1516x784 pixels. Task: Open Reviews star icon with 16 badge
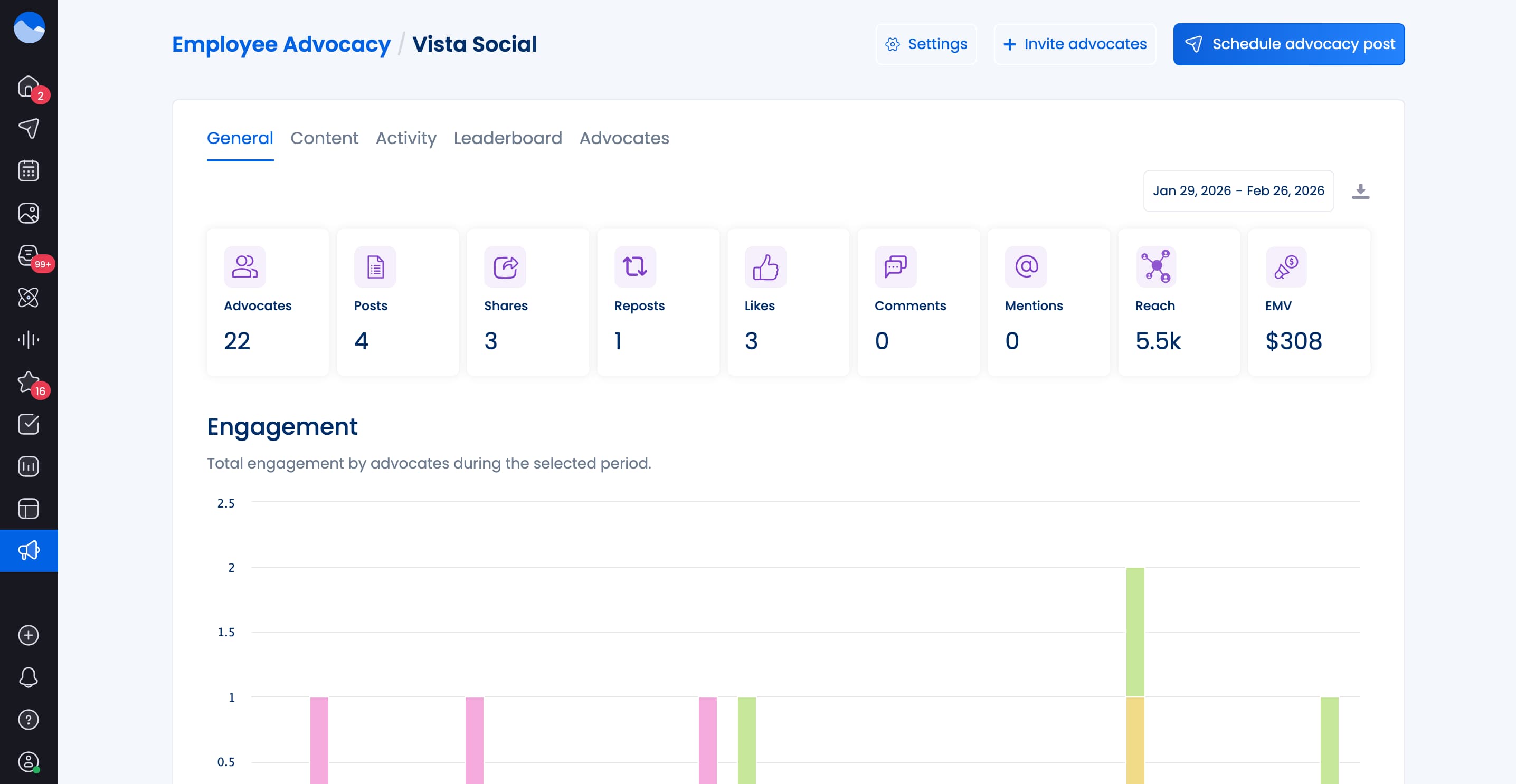(x=29, y=381)
